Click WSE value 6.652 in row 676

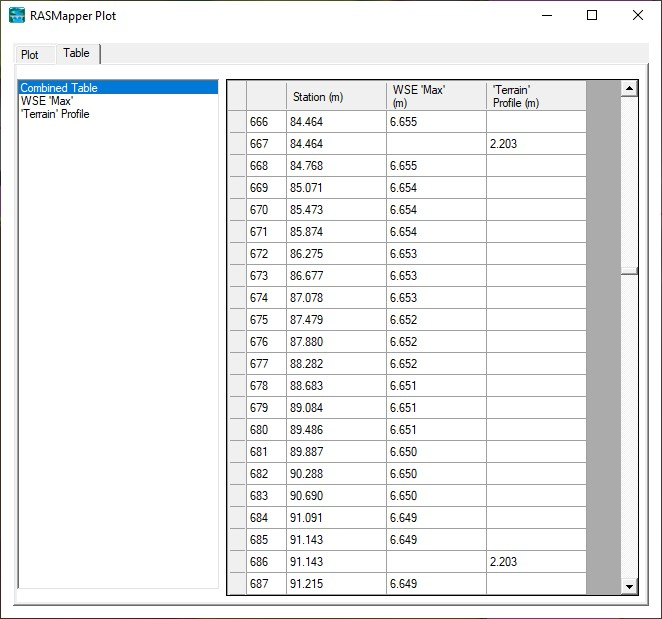coord(436,342)
